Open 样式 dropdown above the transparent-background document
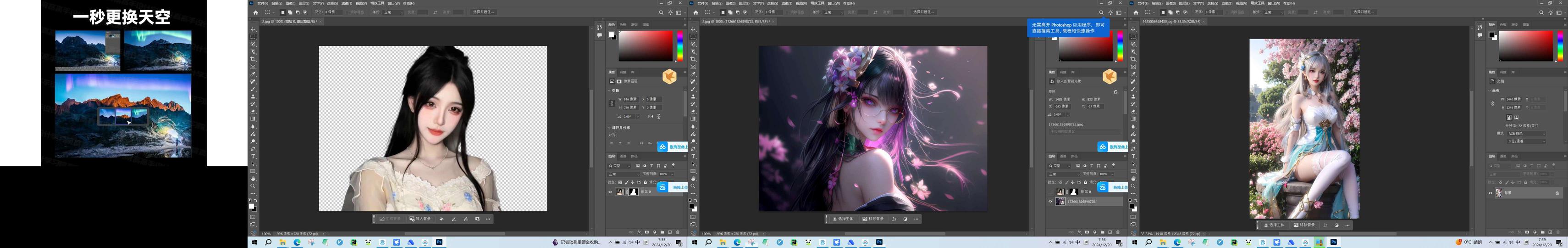The width and height of the screenshot is (1568, 248). [x=392, y=12]
